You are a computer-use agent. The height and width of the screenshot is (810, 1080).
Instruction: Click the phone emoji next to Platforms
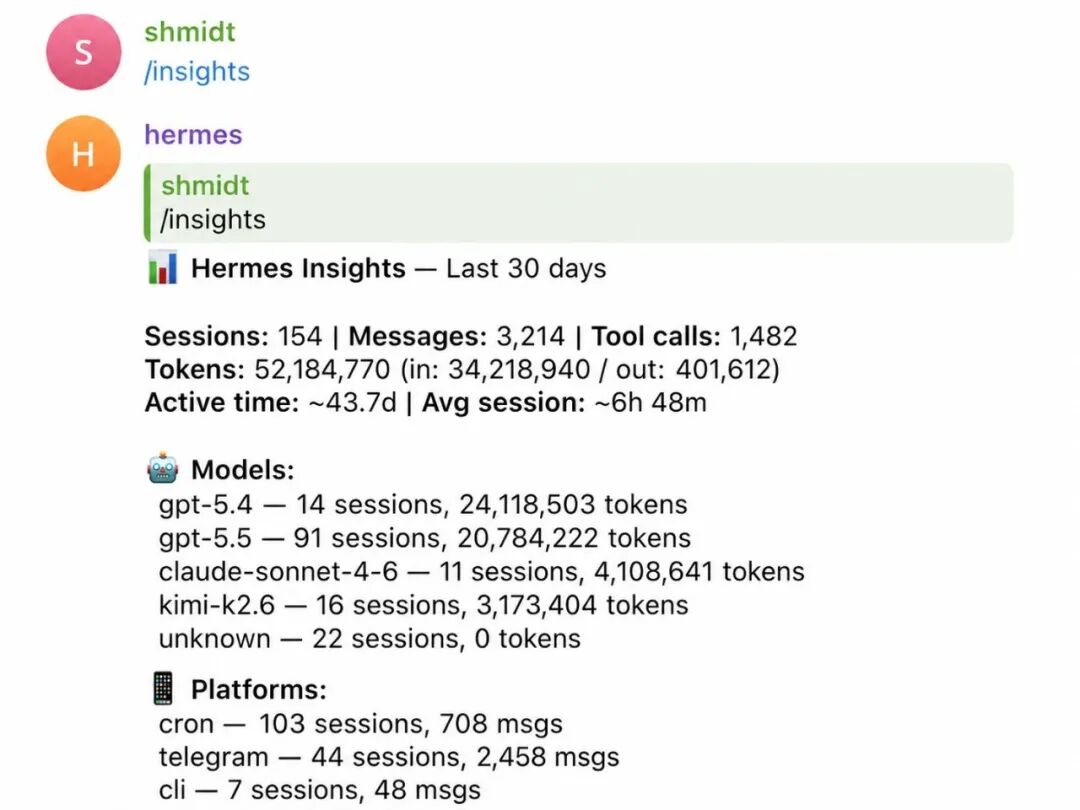[163, 688]
